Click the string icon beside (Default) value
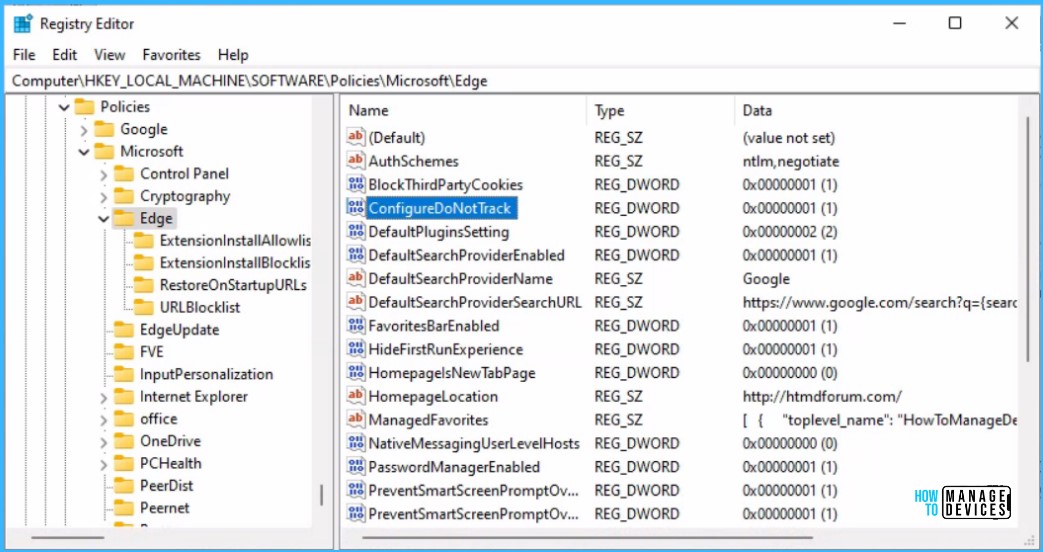The width and height of the screenshot is (1043, 552). (356, 137)
